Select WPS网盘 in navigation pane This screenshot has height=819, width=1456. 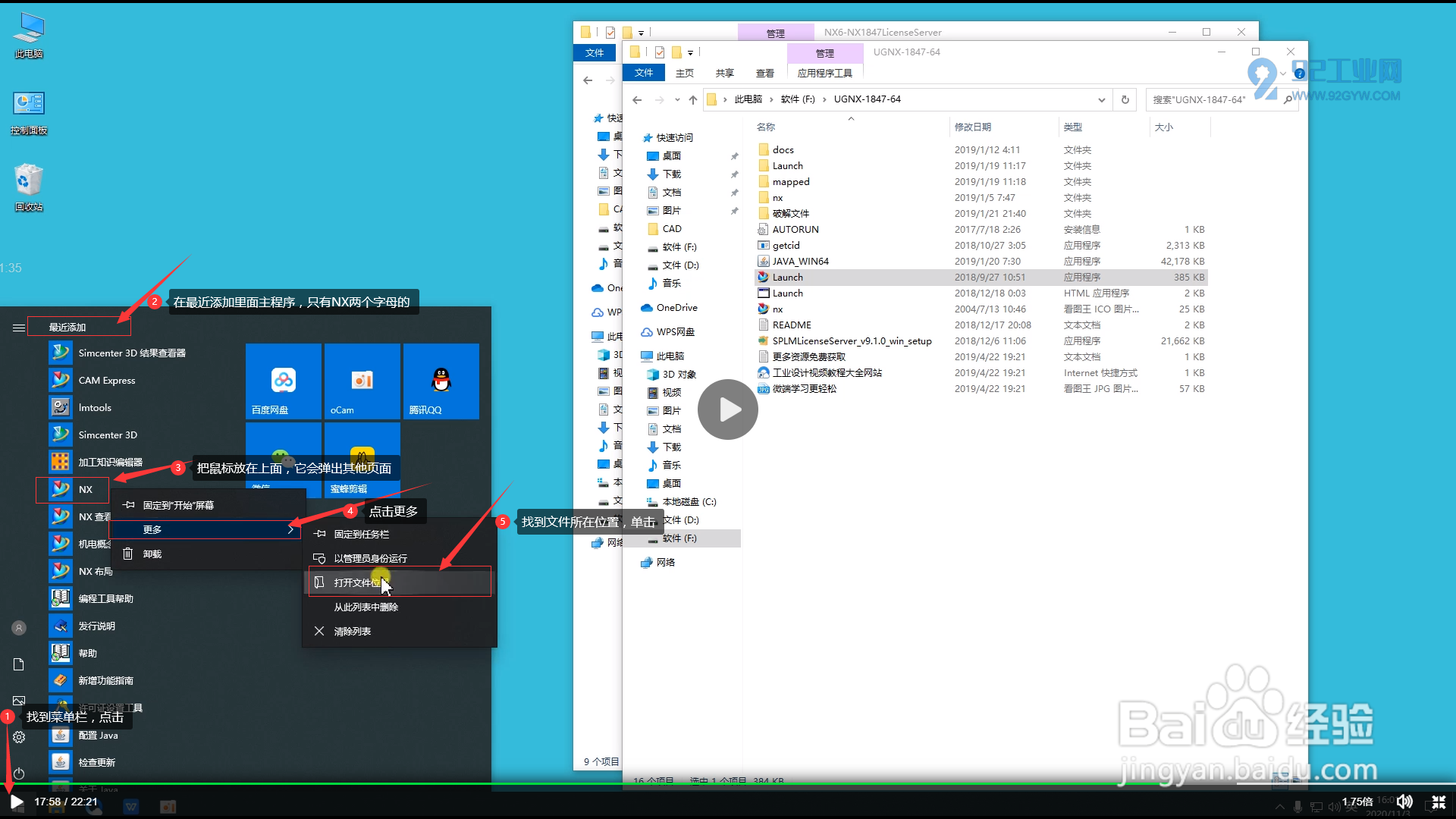click(x=675, y=332)
